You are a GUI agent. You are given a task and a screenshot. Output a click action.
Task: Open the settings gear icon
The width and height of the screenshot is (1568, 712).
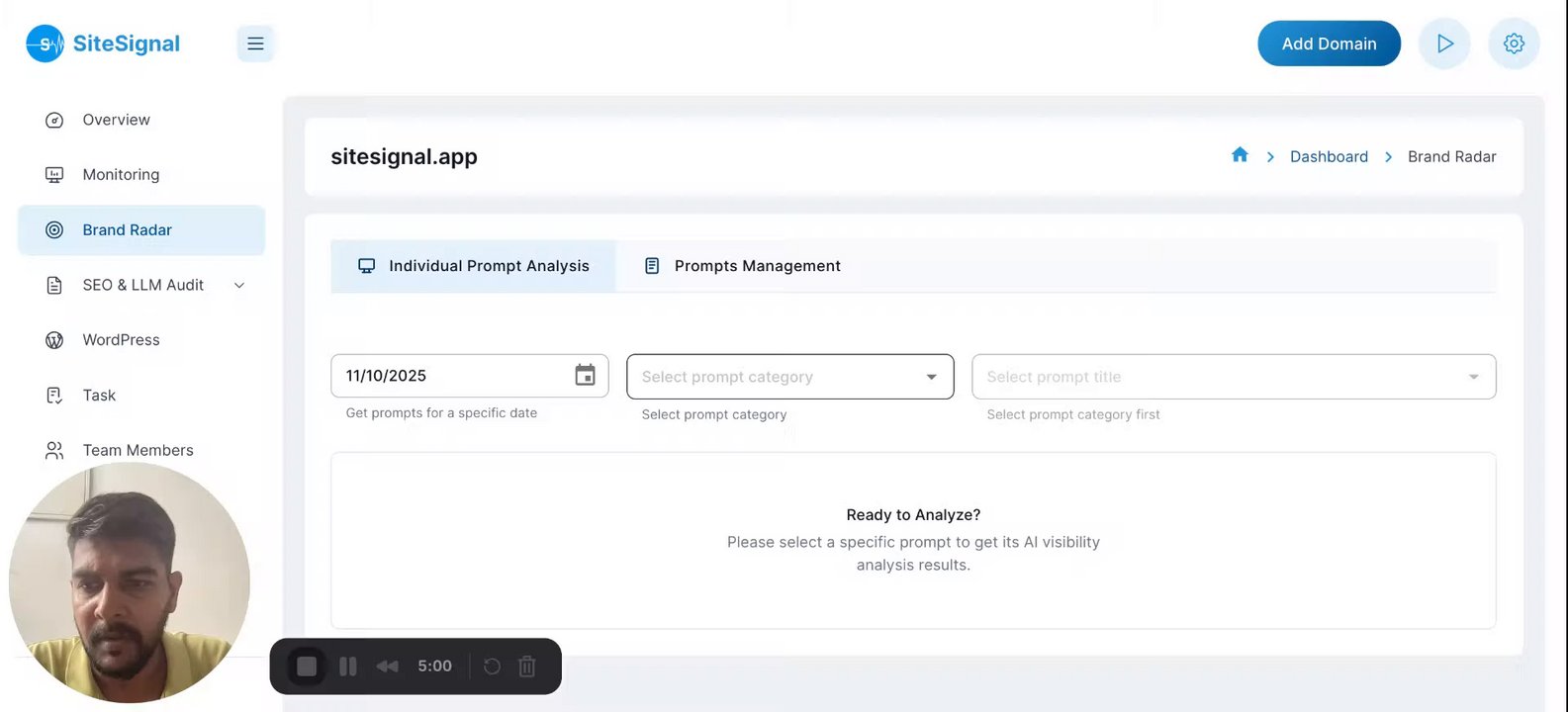click(1514, 44)
